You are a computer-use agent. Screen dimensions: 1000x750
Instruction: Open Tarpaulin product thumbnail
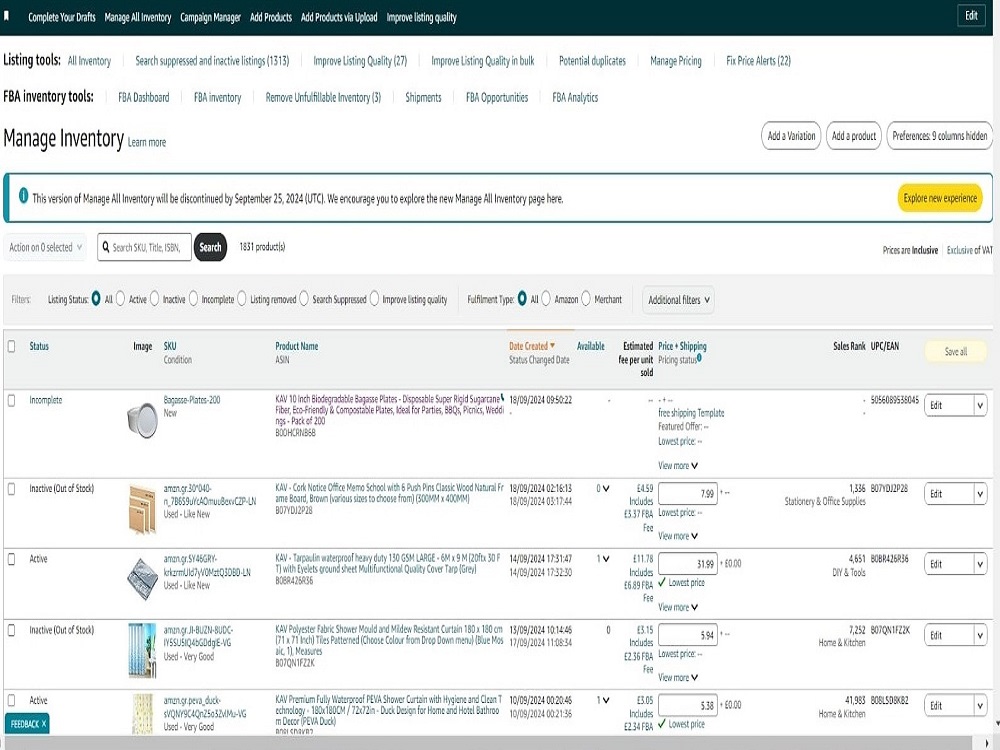142,578
